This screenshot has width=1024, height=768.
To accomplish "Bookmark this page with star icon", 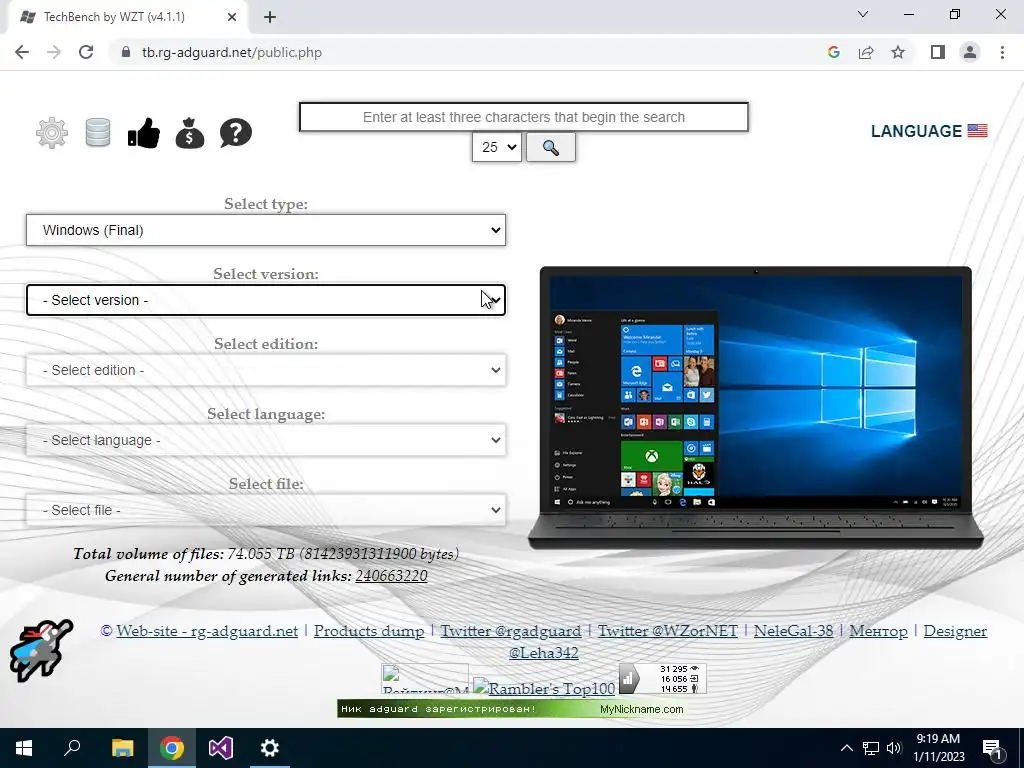I will (898, 52).
